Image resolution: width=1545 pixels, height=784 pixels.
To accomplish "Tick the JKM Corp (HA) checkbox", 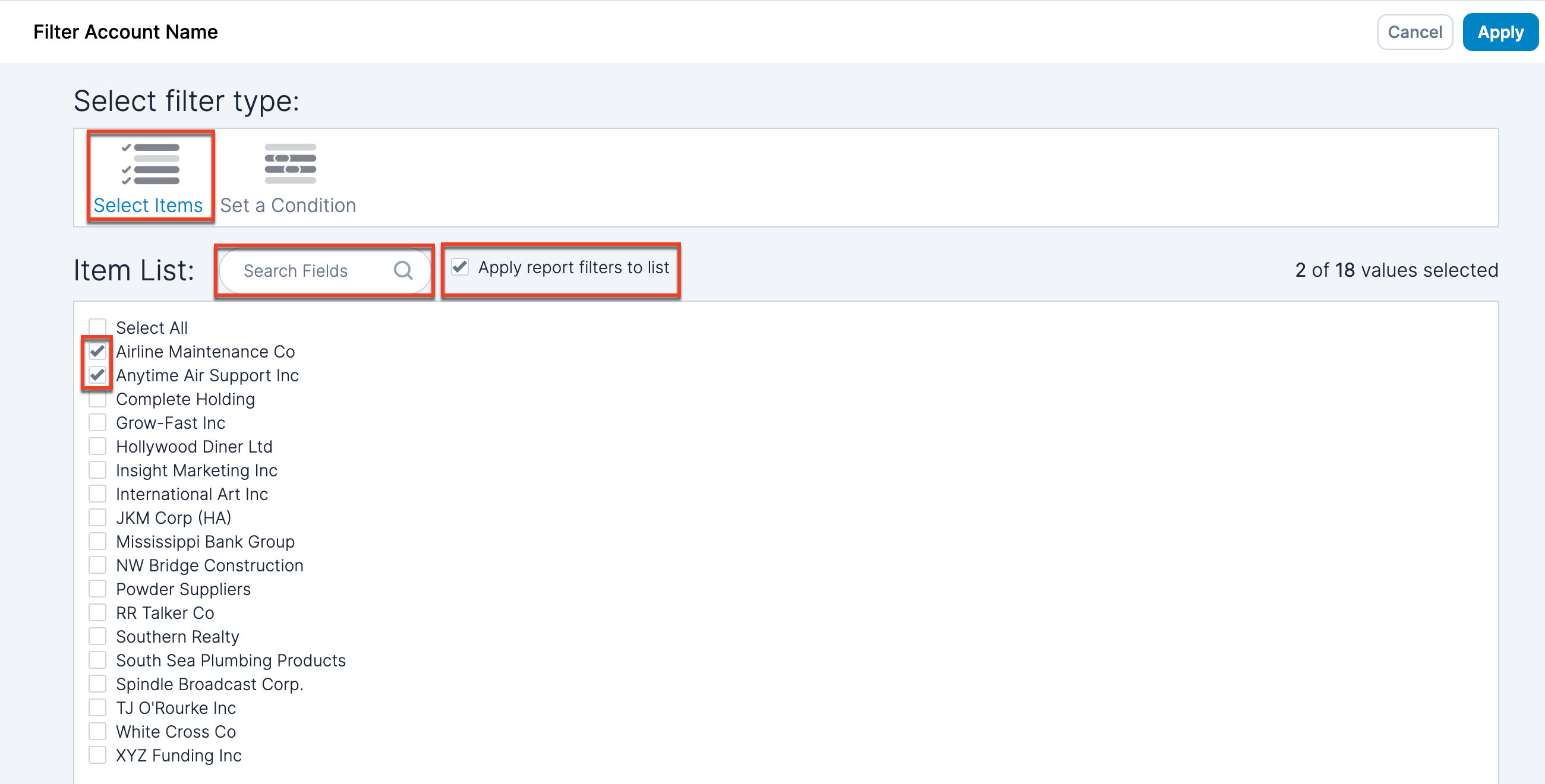I will 97,517.
